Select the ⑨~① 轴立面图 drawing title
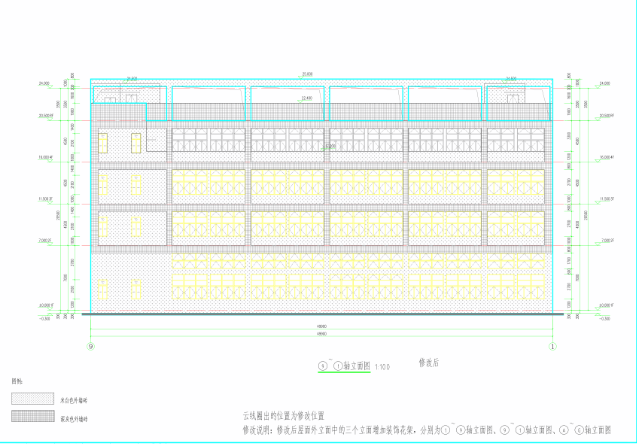The width and height of the screenshot is (637, 444). pos(344,366)
